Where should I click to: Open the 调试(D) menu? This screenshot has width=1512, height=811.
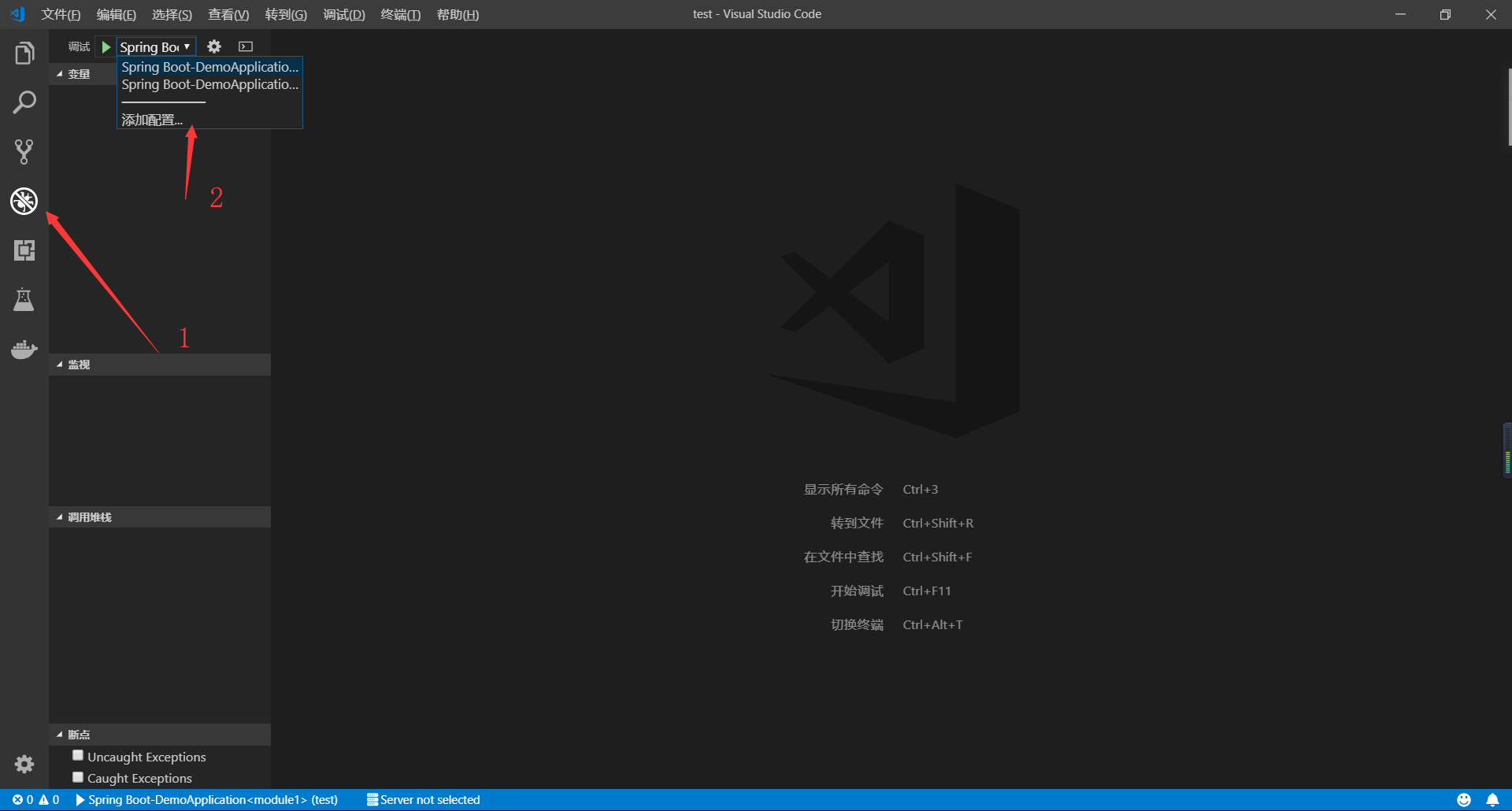click(x=343, y=14)
